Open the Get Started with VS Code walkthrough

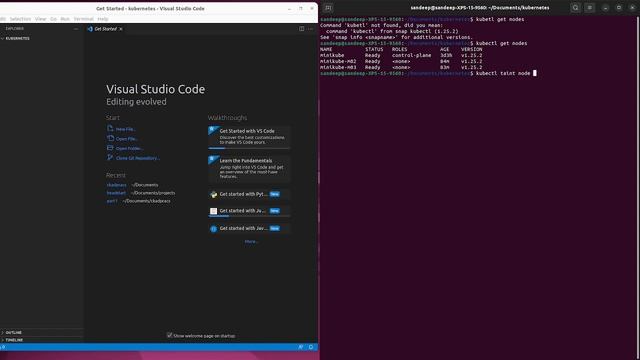click(249, 137)
